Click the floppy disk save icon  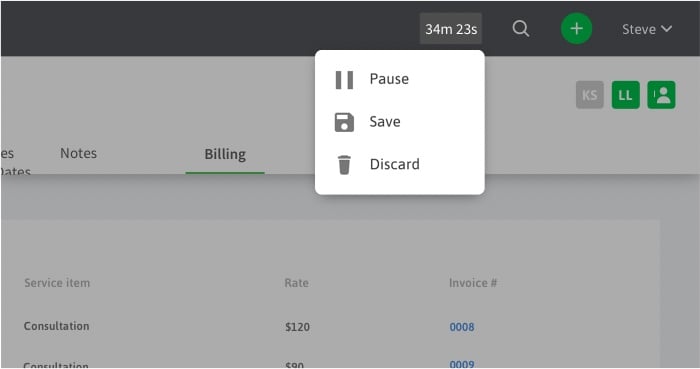click(x=344, y=122)
